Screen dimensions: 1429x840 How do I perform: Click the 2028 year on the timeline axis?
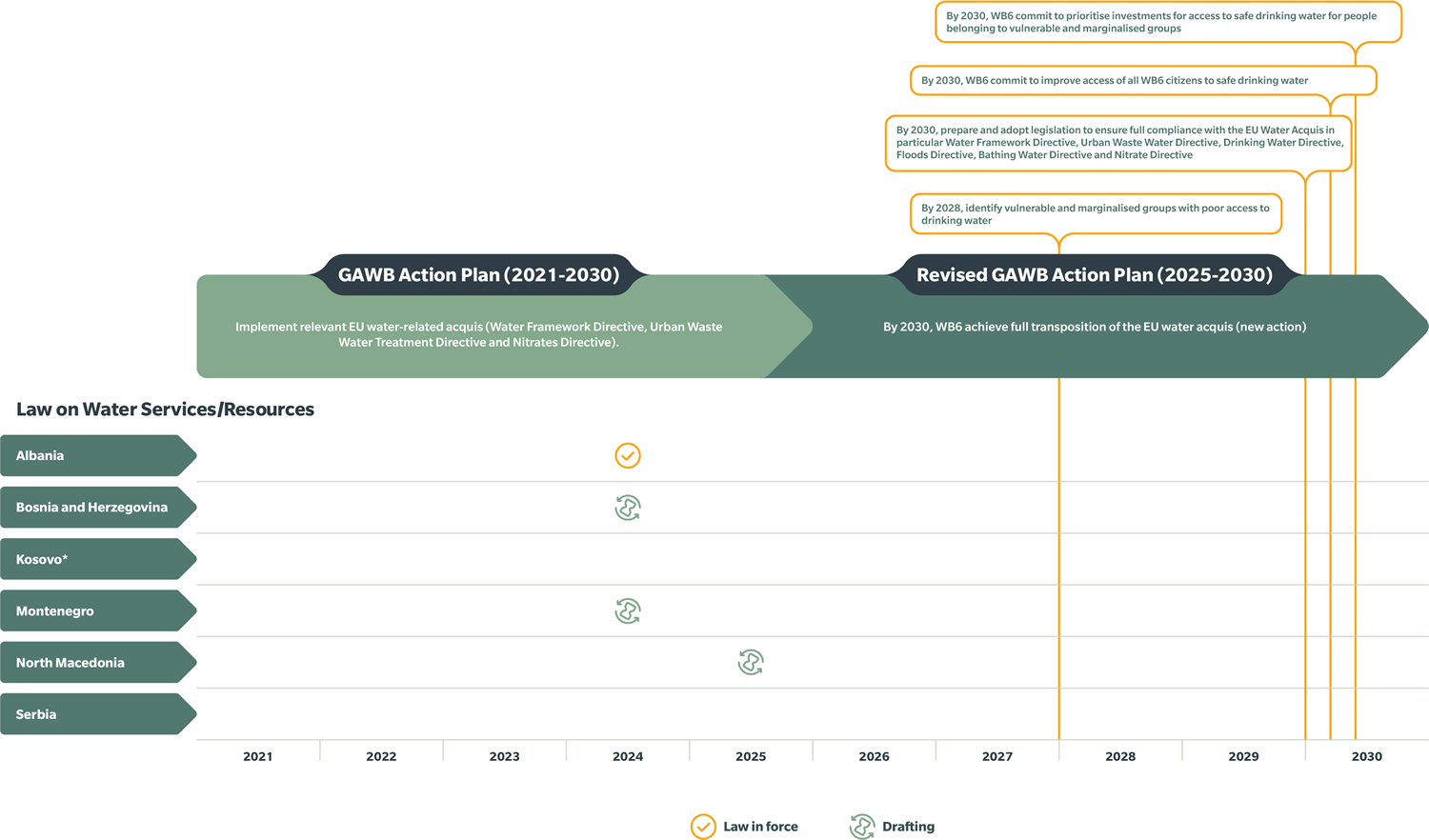pyautogui.click(x=1120, y=756)
